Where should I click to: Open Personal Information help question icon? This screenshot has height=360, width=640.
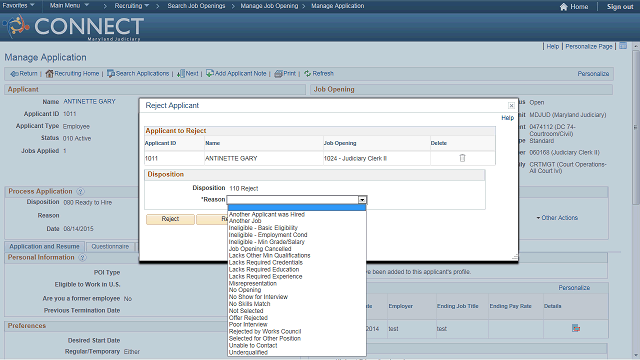pyautogui.click(x=82, y=258)
